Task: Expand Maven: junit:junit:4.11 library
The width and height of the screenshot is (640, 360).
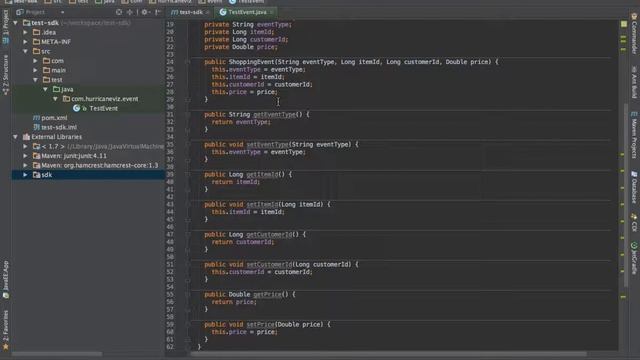Action: click(25, 156)
